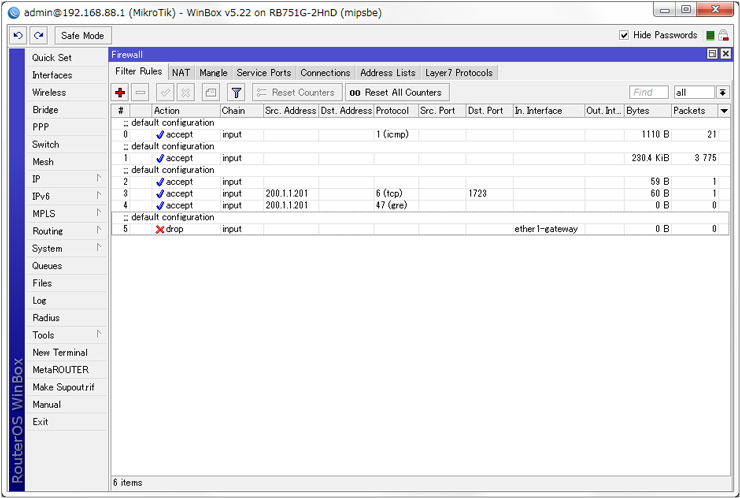The image size is (740, 498).
Task: Click the red plus Add rule icon
Action: point(121,92)
